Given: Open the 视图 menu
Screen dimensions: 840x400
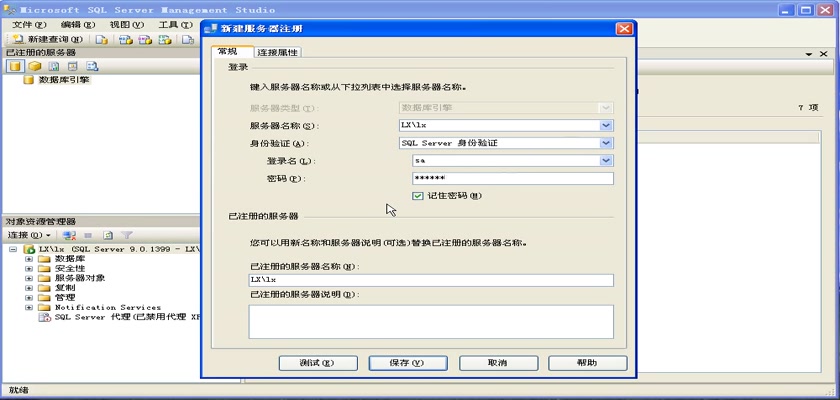Looking at the screenshot, I should point(127,25).
